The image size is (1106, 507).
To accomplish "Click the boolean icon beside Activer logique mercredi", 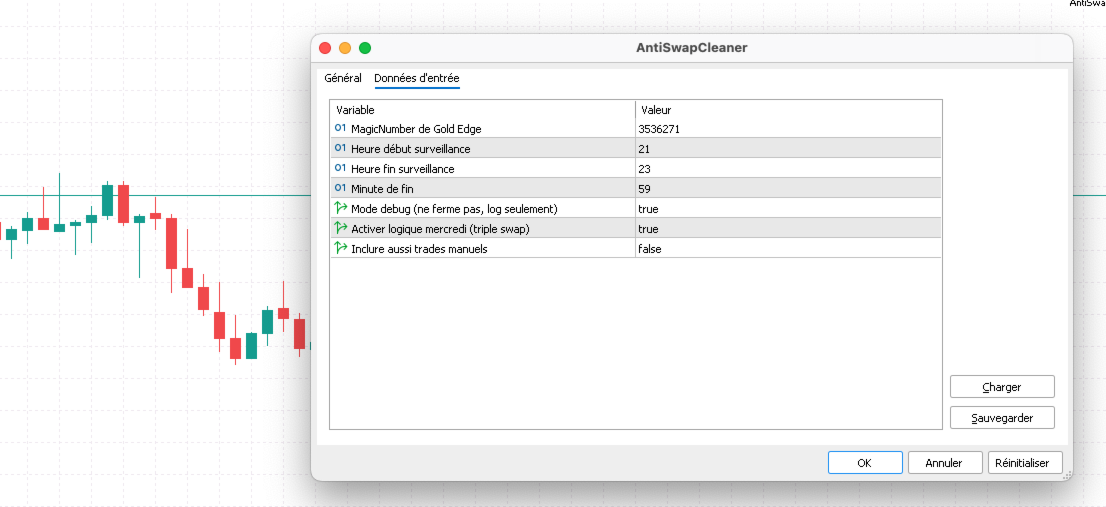I will click(341, 228).
